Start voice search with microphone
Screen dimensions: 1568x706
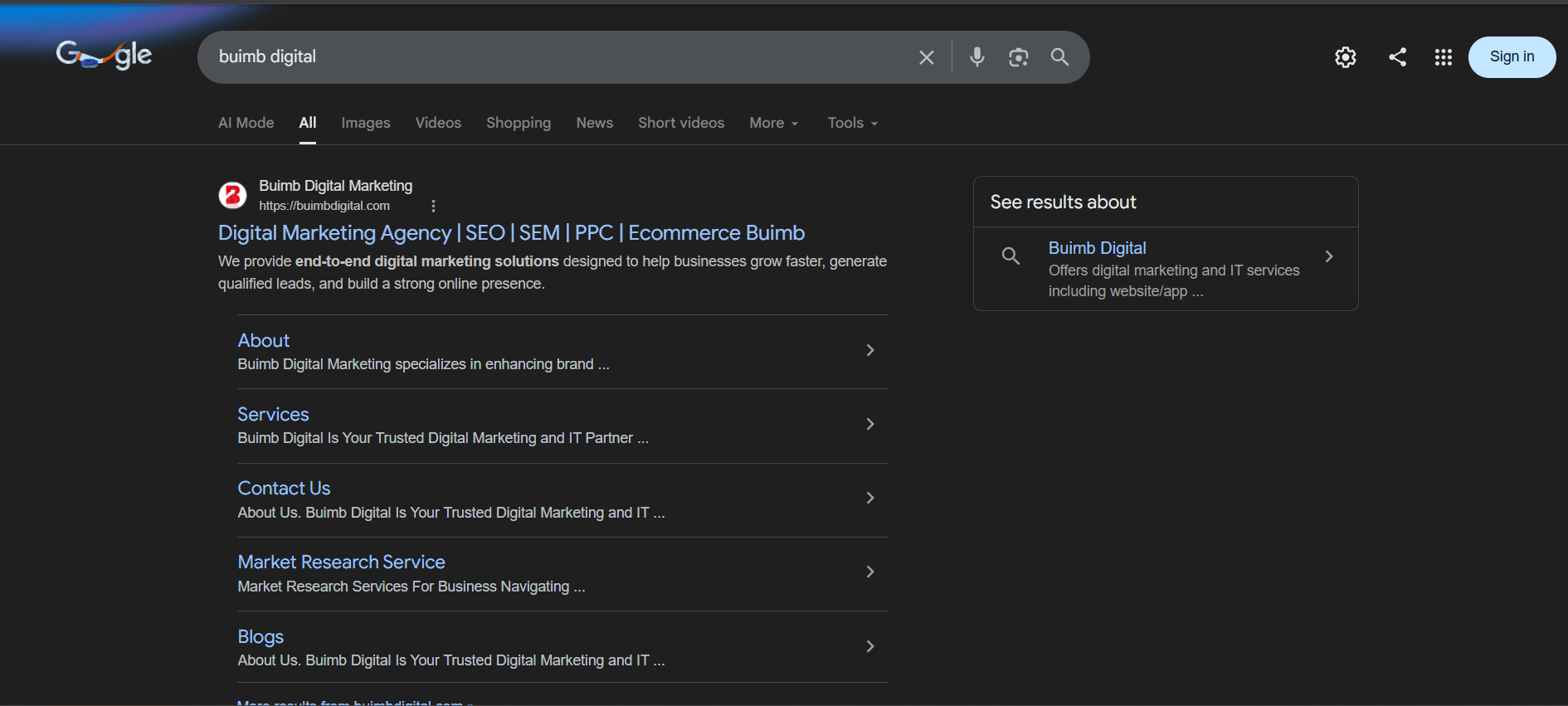click(x=976, y=56)
